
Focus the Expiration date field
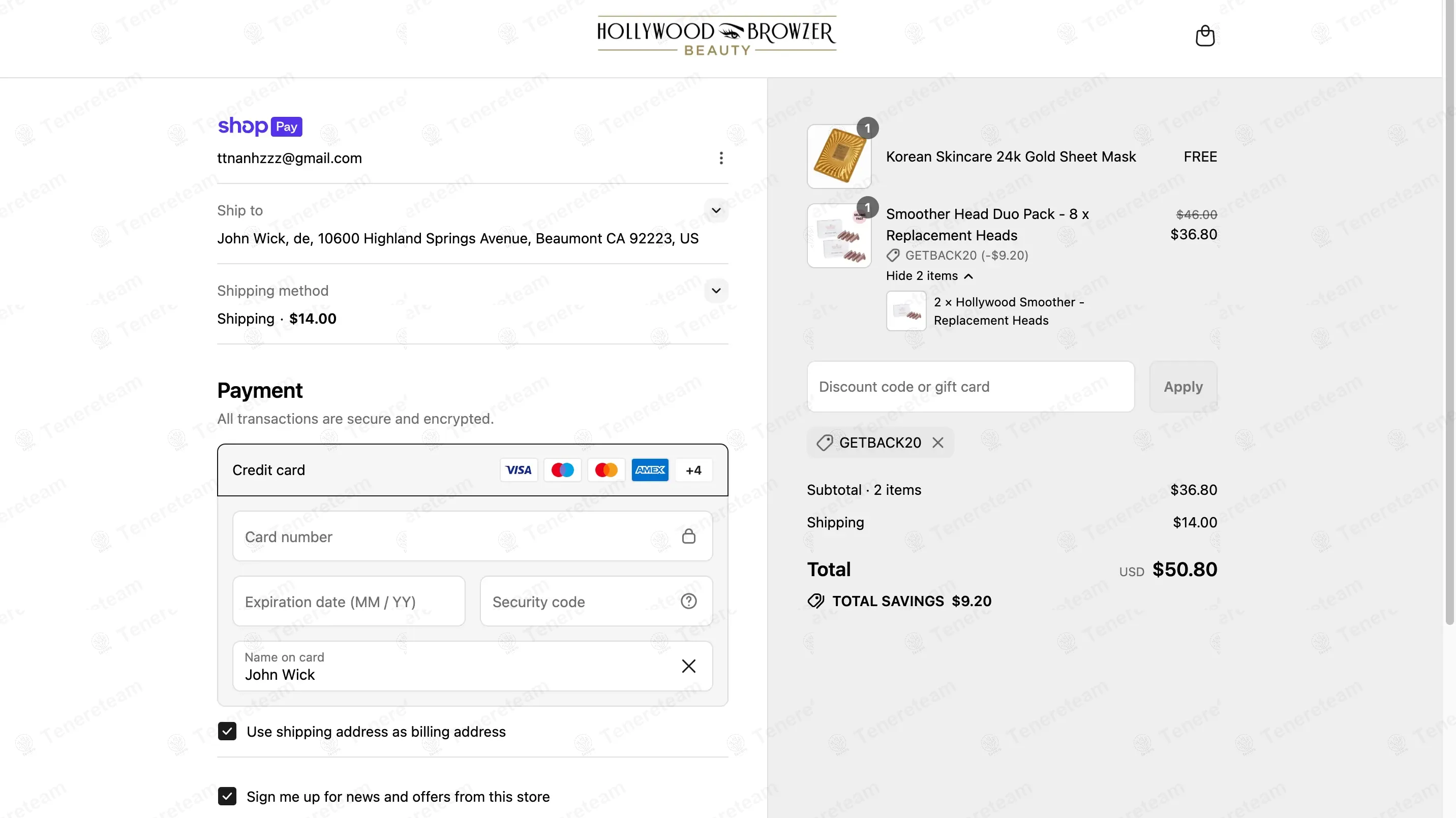349,601
